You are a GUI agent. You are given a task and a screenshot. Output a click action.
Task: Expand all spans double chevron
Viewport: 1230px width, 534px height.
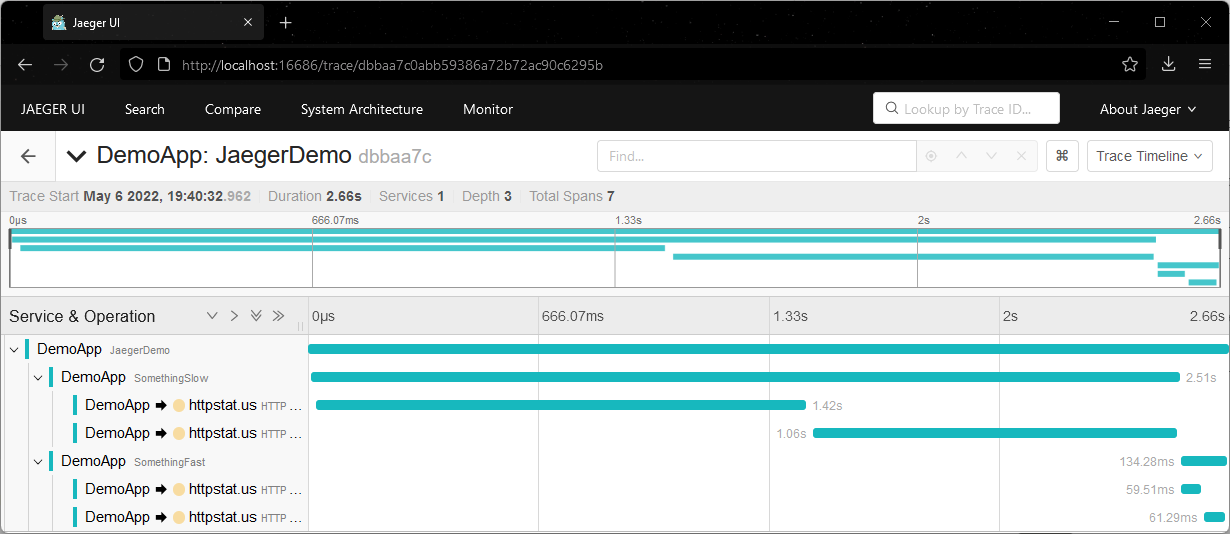coord(256,316)
